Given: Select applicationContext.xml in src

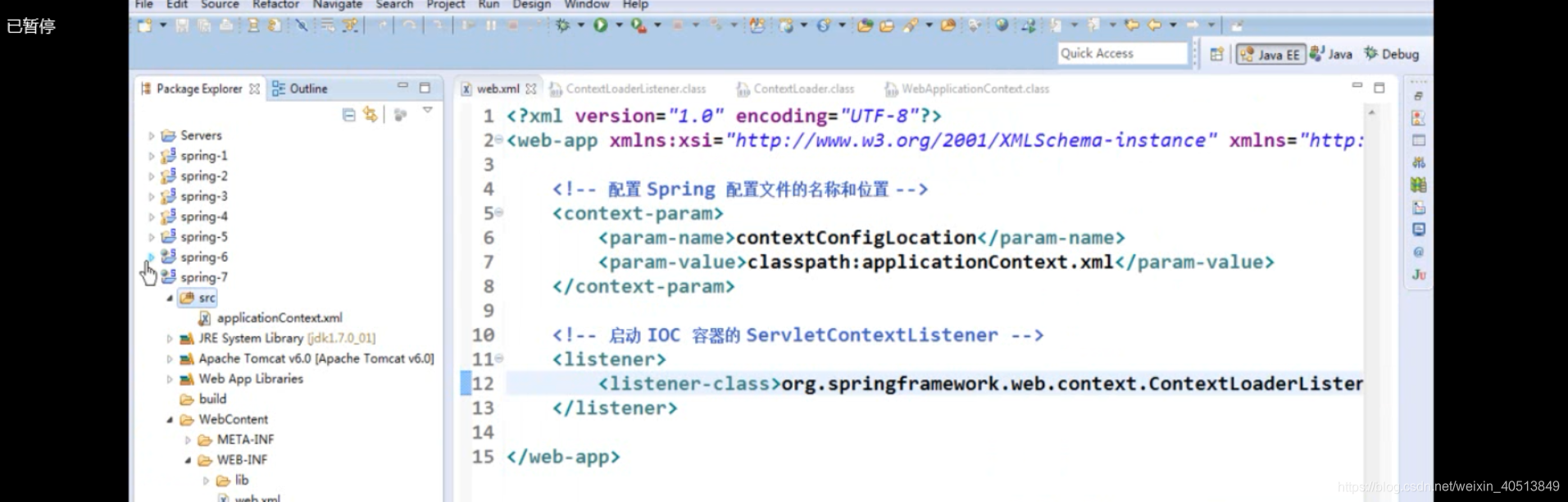Looking at the screenshot, I should [x=270, y=318].
